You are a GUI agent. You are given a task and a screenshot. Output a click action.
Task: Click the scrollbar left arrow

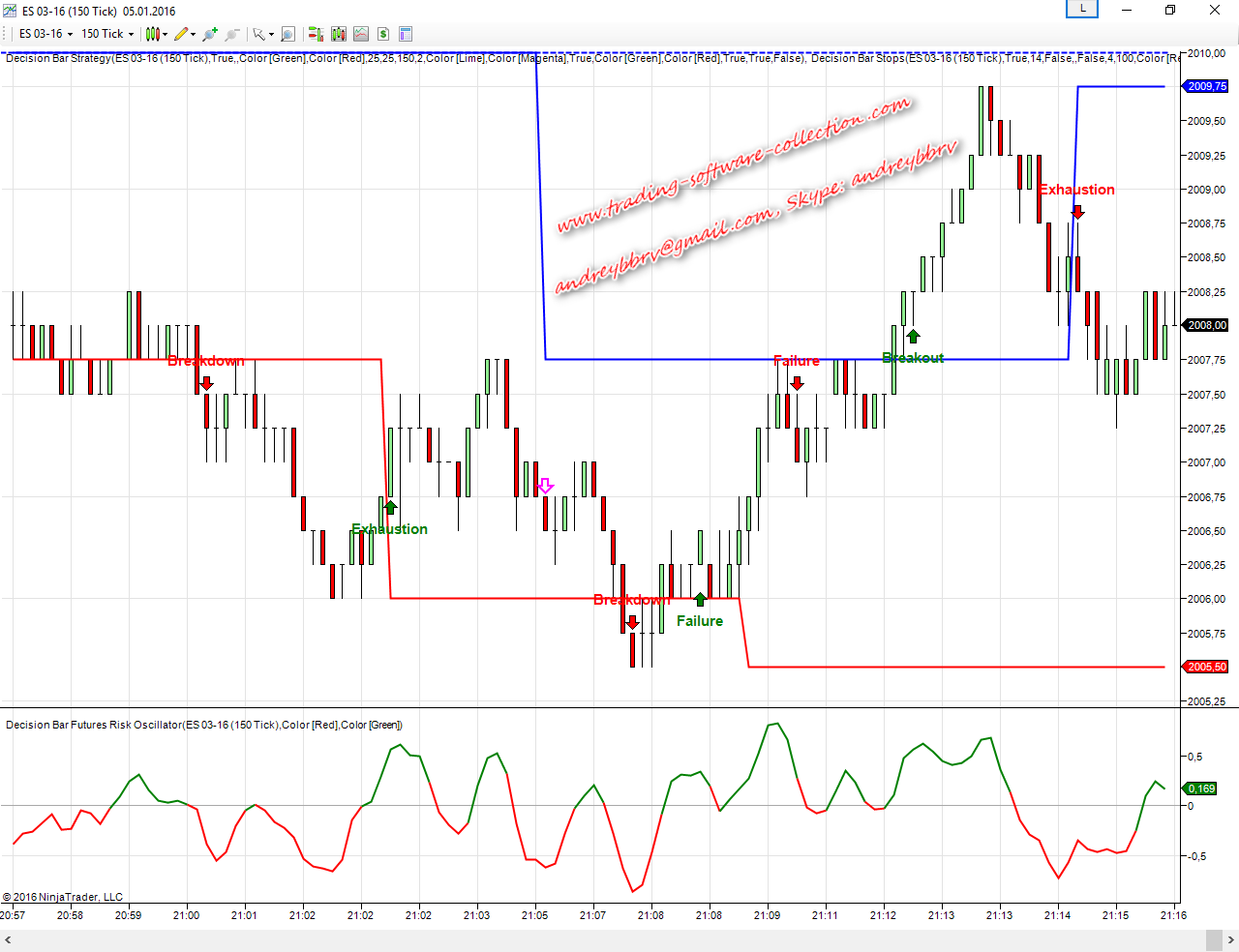(8, 940)
